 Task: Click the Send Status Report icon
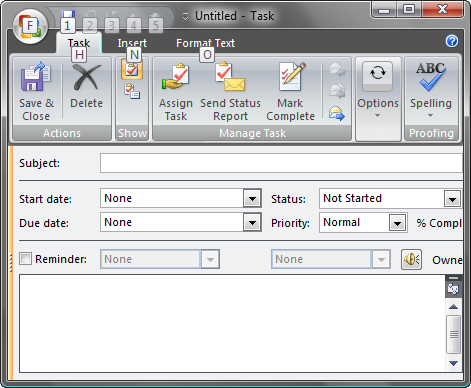click(x=230, y=77)
